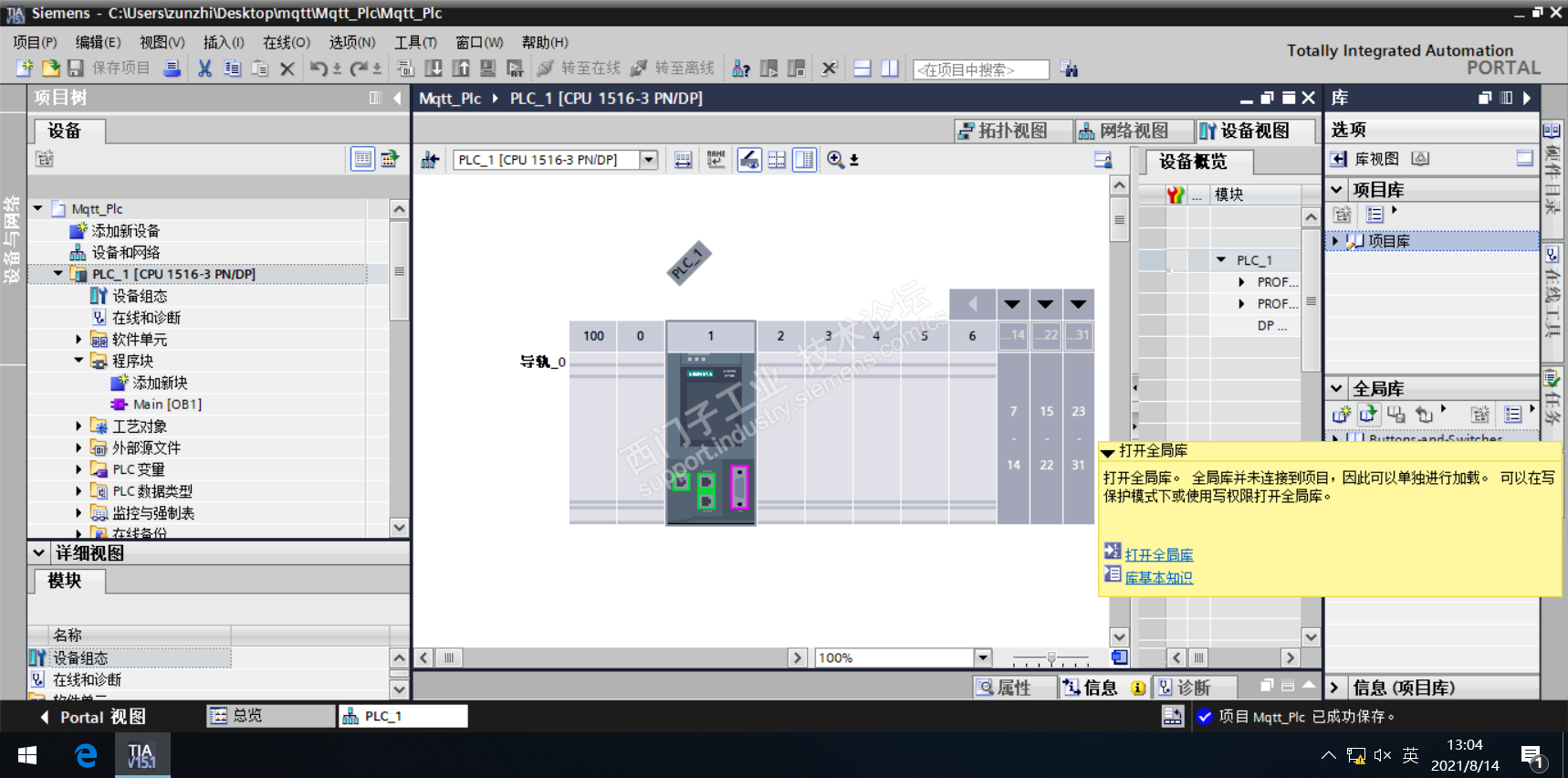Click the print icon in the main toolbar
The image size is (1568, 778).
[172, 68]
